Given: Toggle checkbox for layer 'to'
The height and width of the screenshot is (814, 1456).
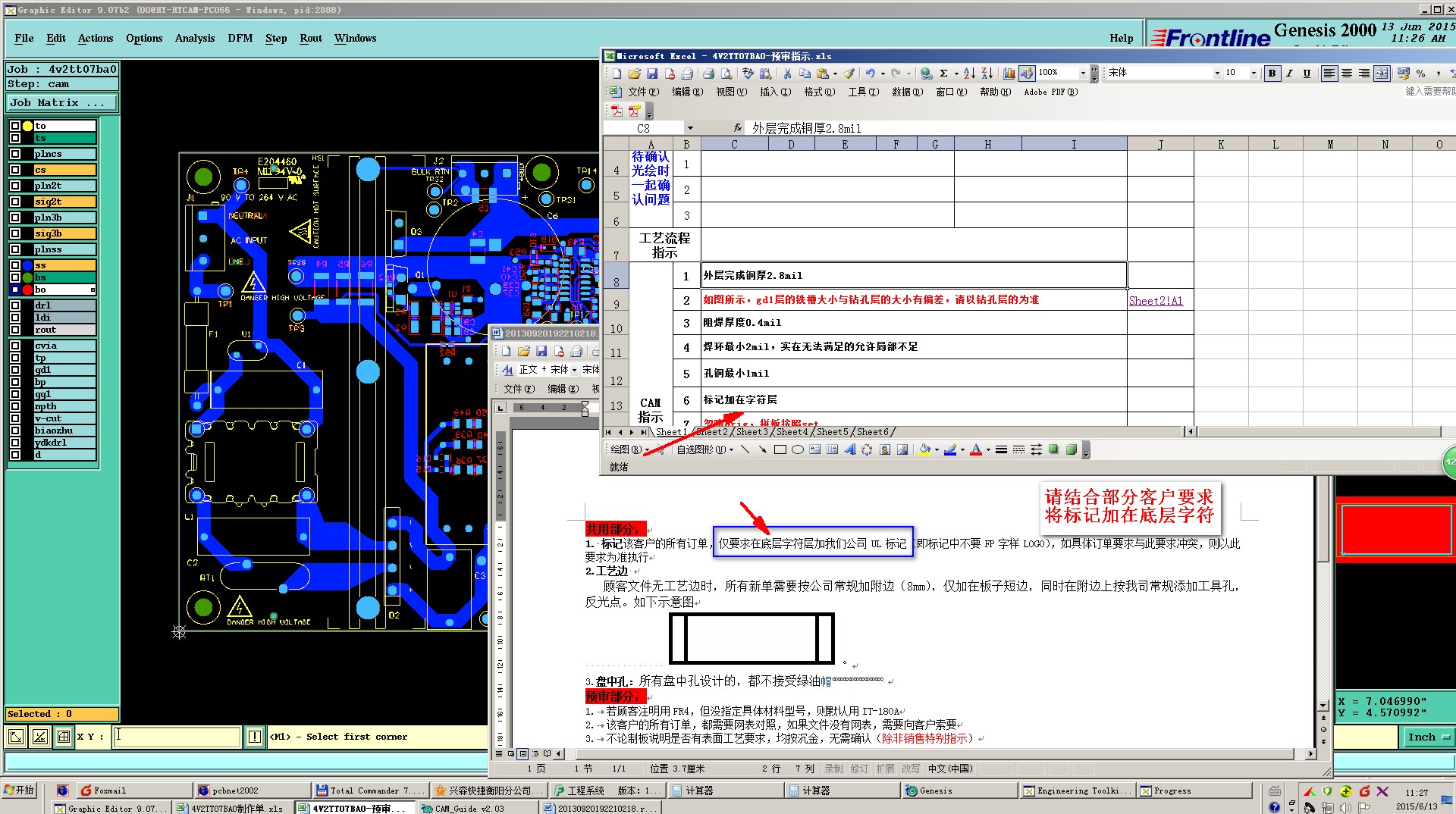Looking at the screenshot, I should pos(14,126).
